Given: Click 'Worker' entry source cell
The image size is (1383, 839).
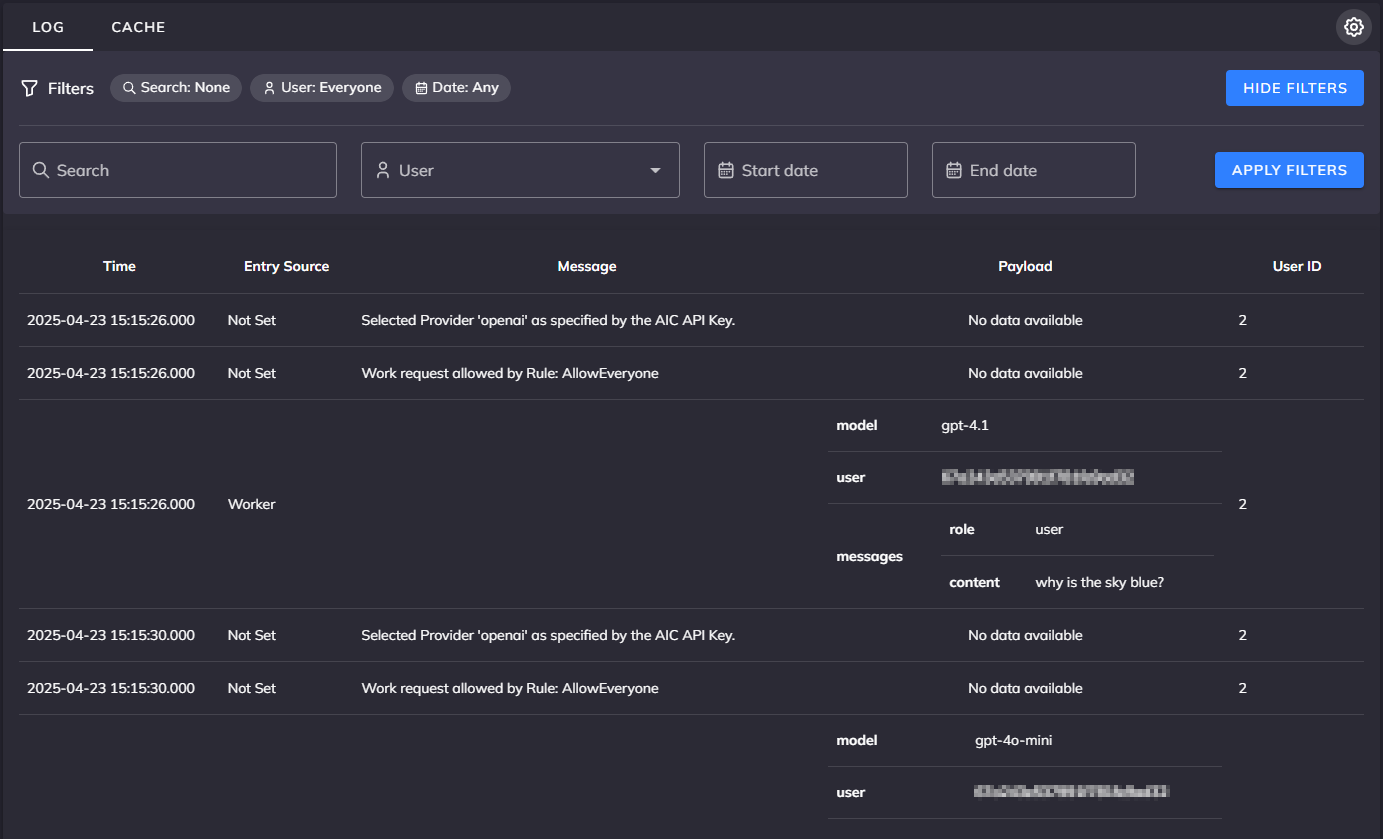Looking at the screenshot, I should [x=251, y=504].
